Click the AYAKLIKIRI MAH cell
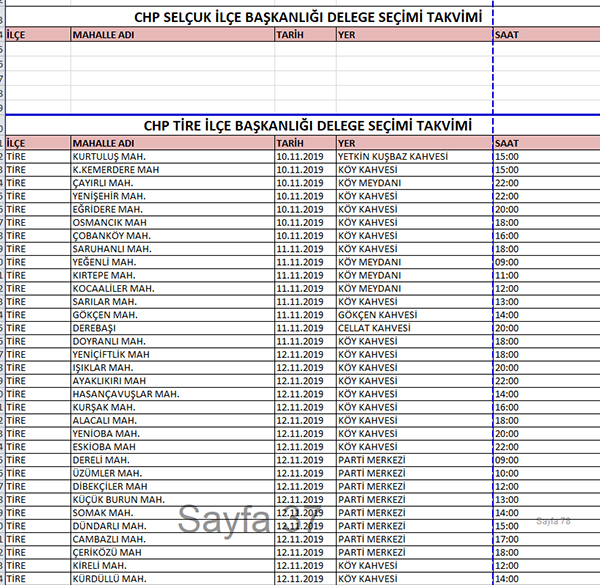The width and height of the screenshot is (600, 585). coord(173,381)
